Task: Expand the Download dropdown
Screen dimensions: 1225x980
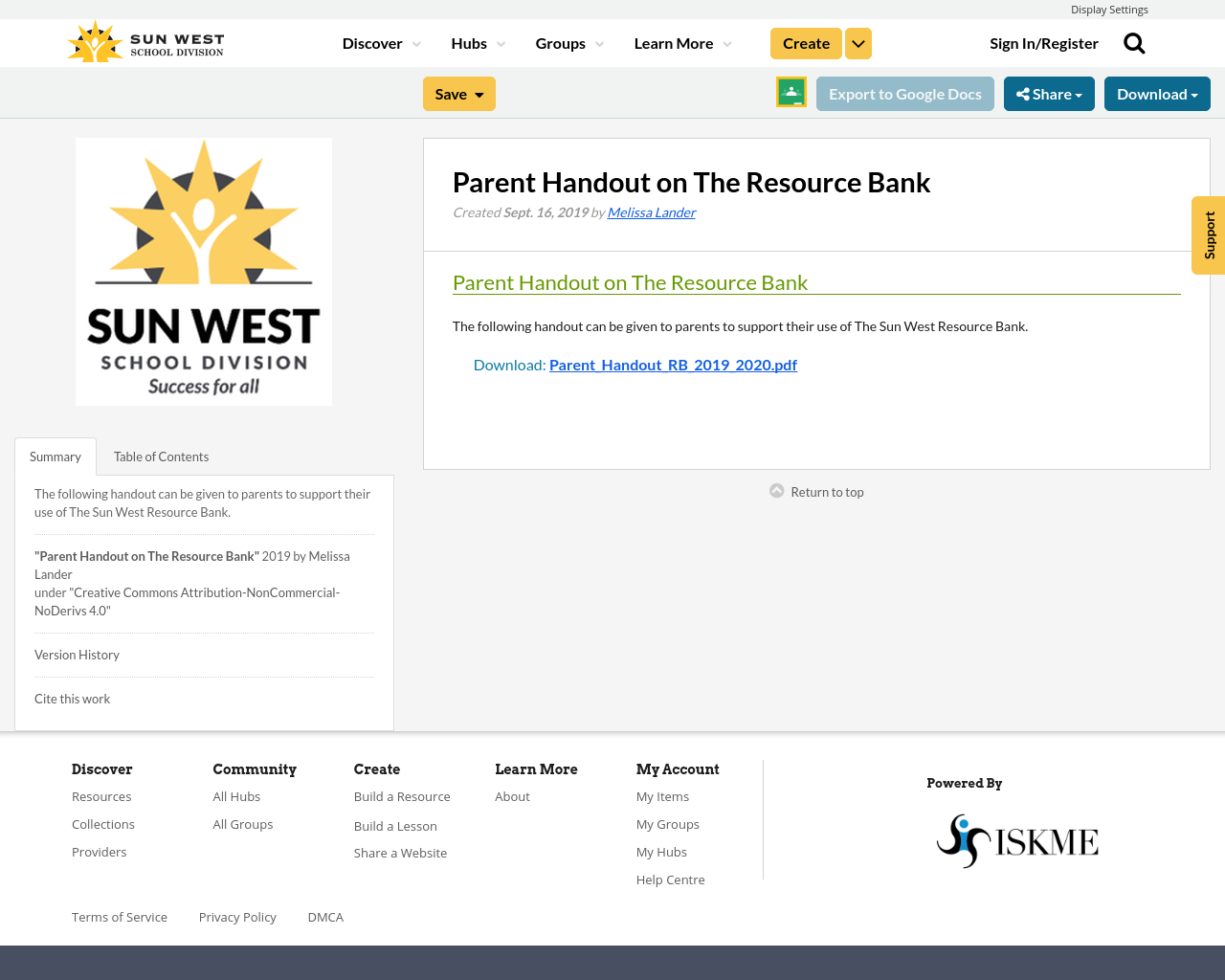Action: 1157,92
